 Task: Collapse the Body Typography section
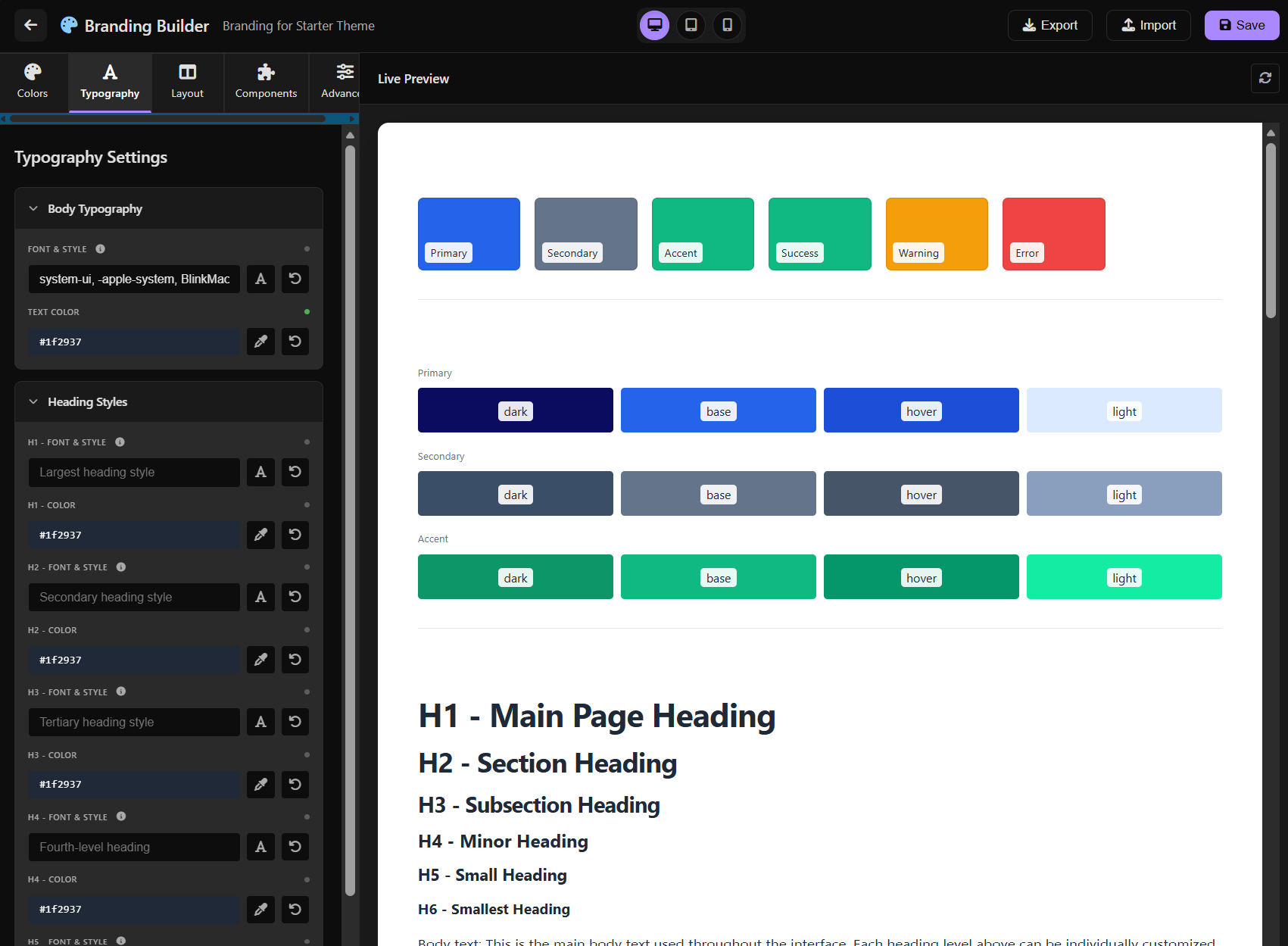(169, 208)
